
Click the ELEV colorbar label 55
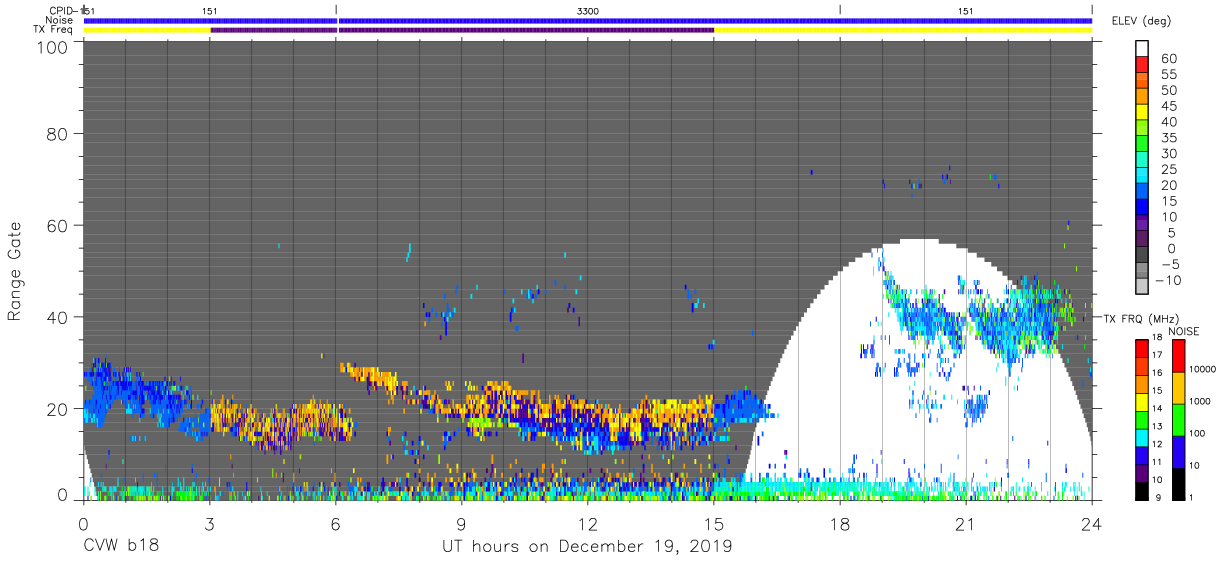tap(1168, 75)
